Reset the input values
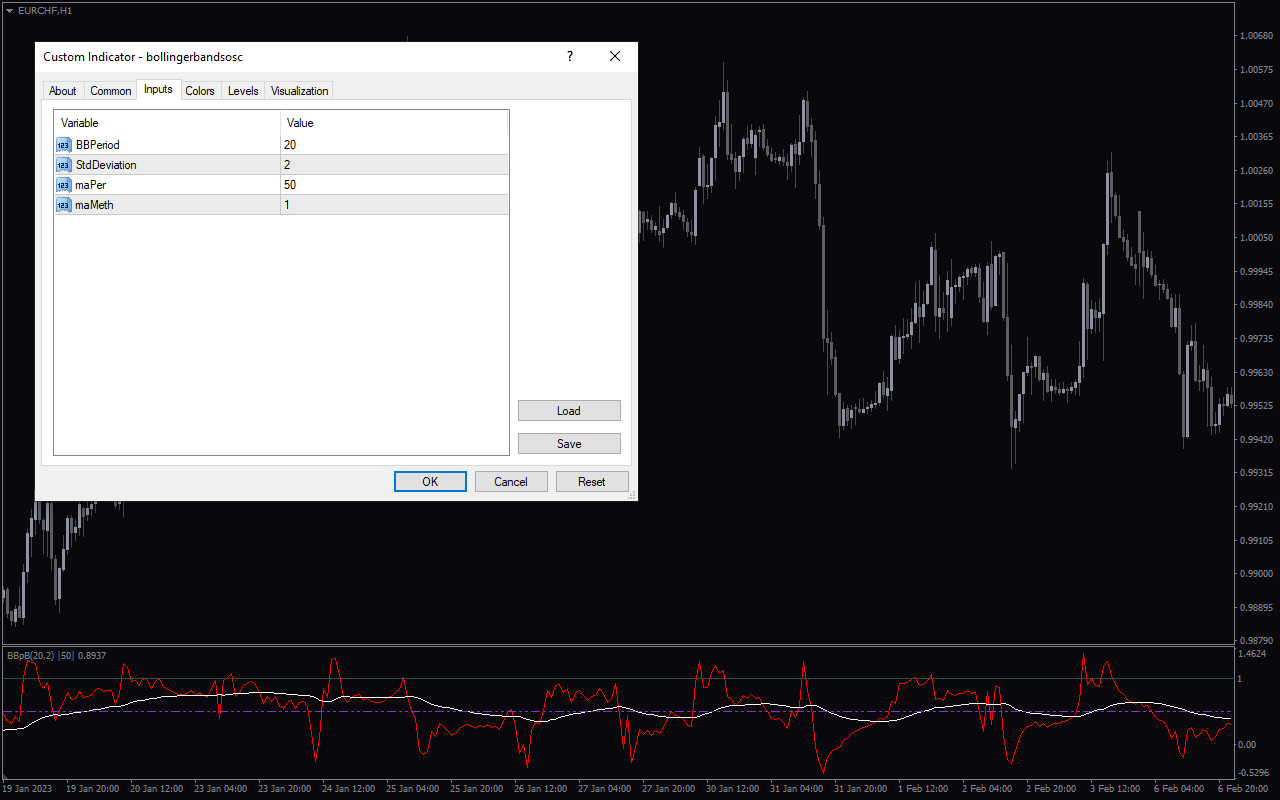The width and height of the screenshot is (1280, 800). 592,482
